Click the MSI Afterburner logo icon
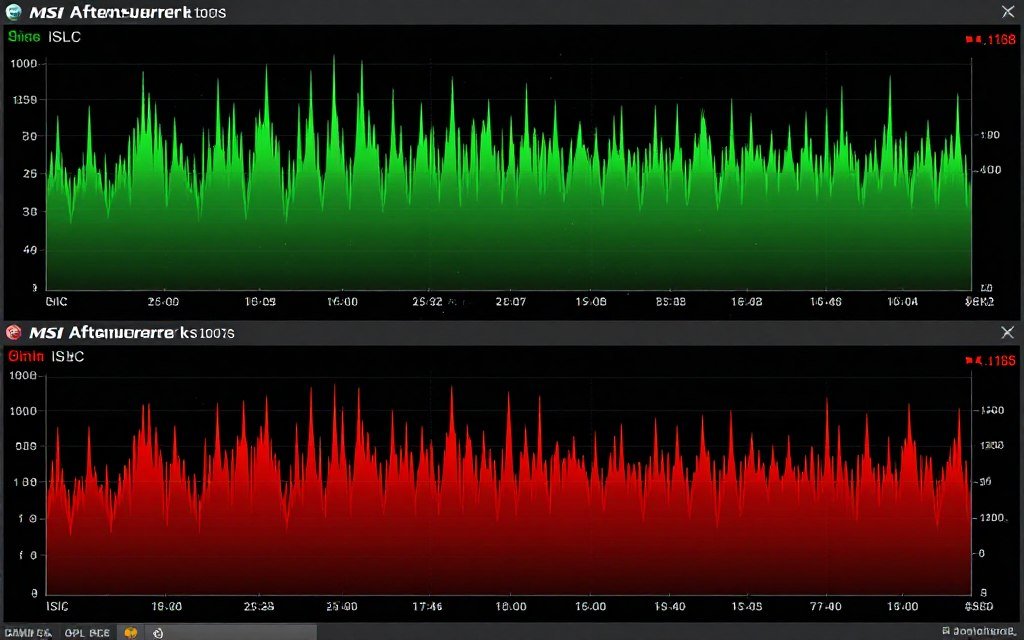1024x640 pixels. [x=14, y=11]
